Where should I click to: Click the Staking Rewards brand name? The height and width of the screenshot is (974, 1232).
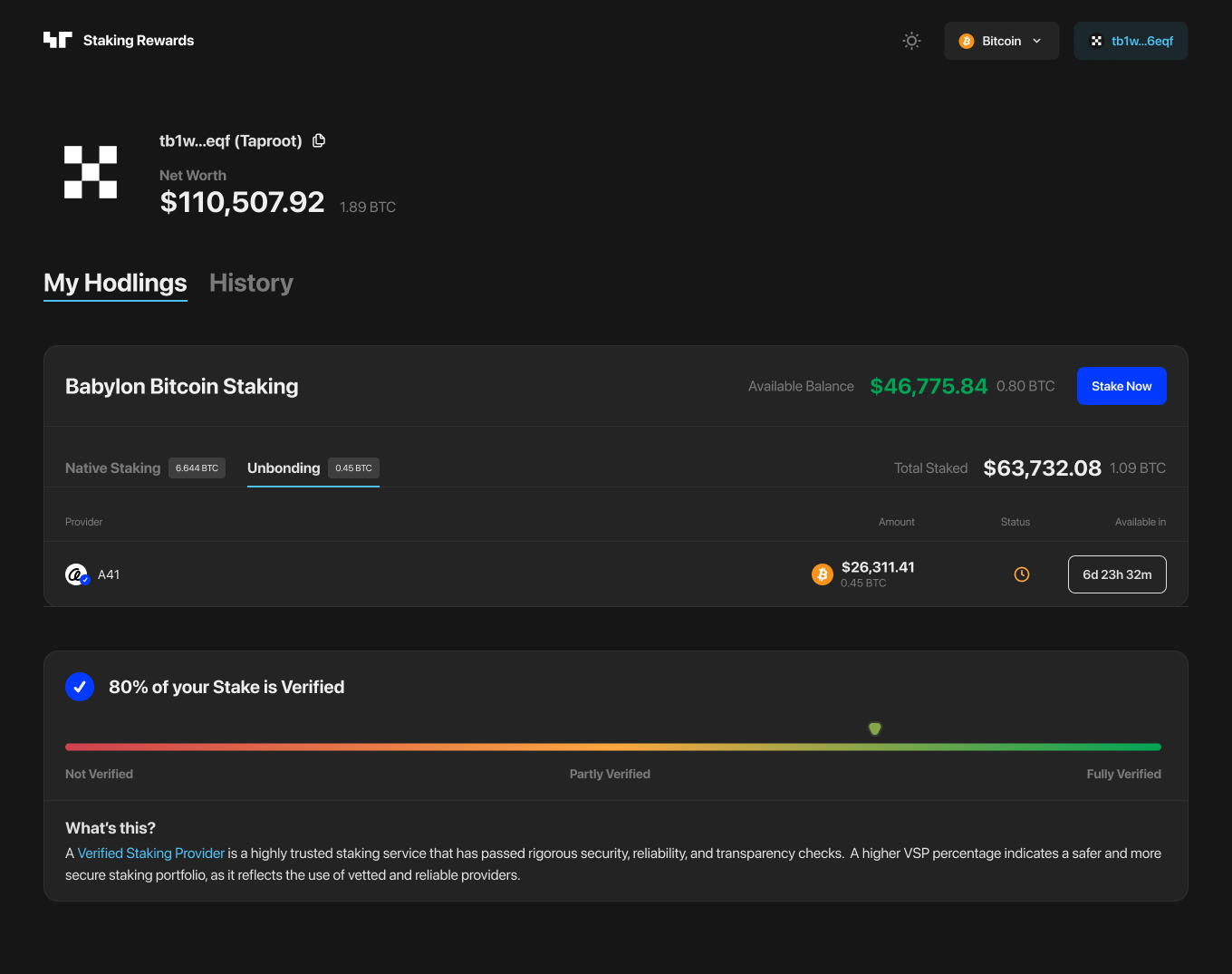[x=139, y=41]
